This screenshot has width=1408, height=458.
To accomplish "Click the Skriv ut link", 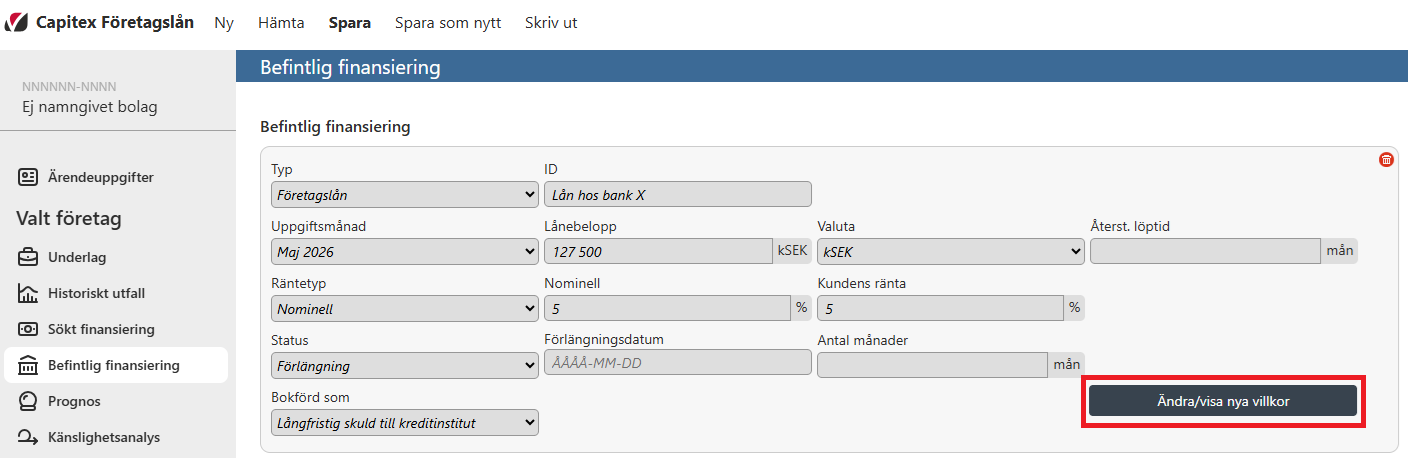I will (551, 22).
